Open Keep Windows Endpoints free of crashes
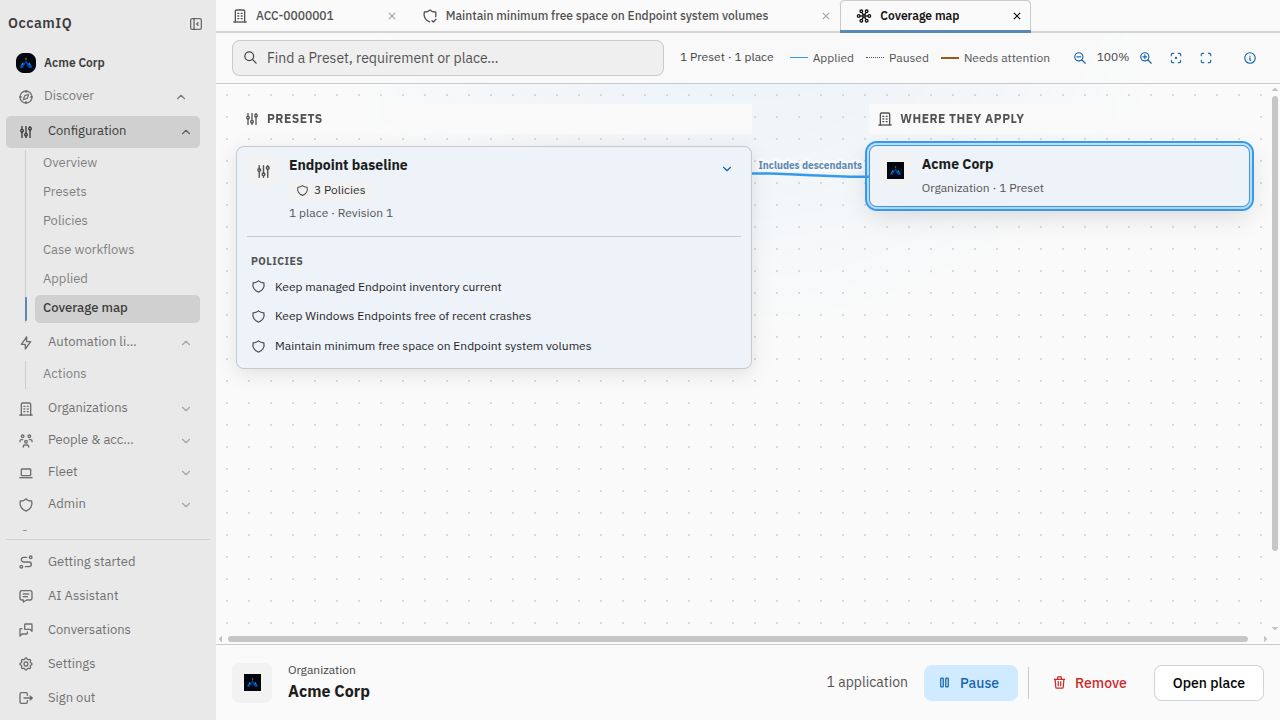The height and width of the screenshot is (720, 1280). coord(403,316)
